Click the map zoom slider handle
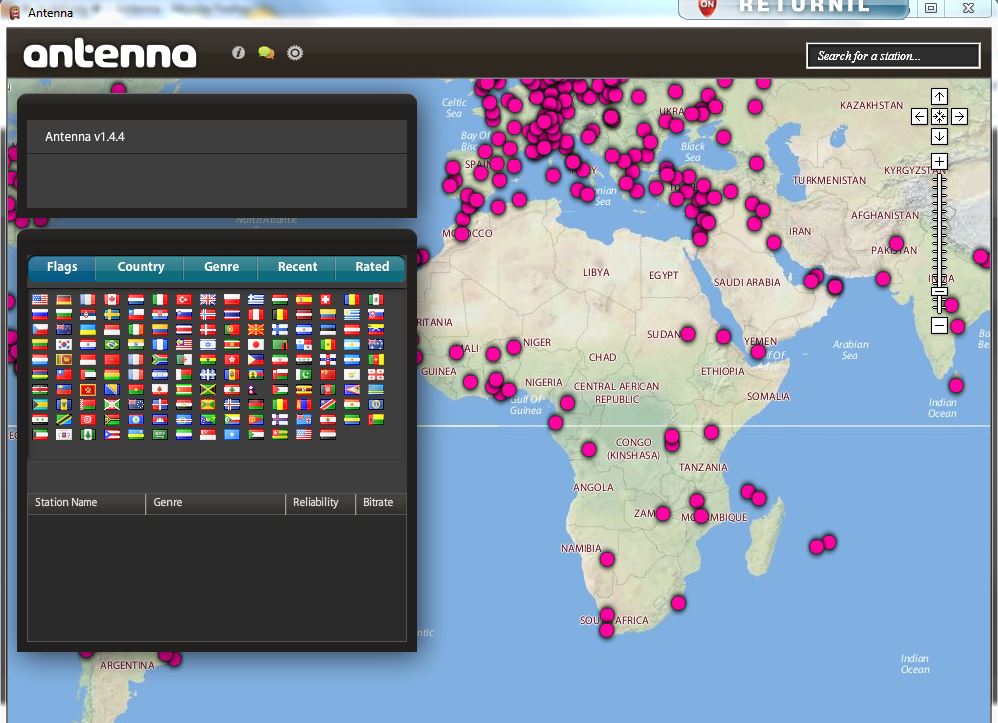This screenshot has height=723, width=998. click(939, 291)
